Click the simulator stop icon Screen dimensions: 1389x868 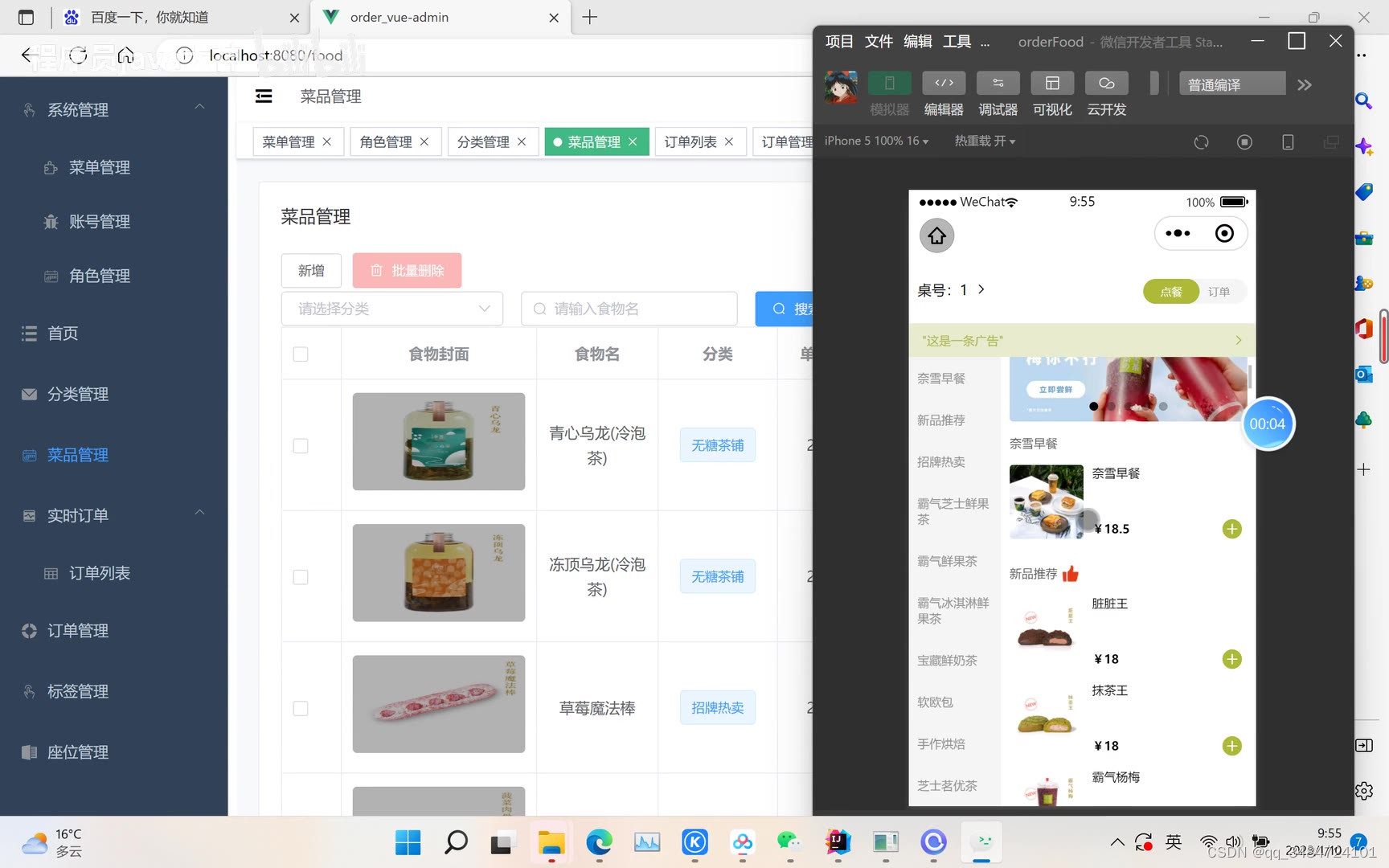pos(1244,142)
